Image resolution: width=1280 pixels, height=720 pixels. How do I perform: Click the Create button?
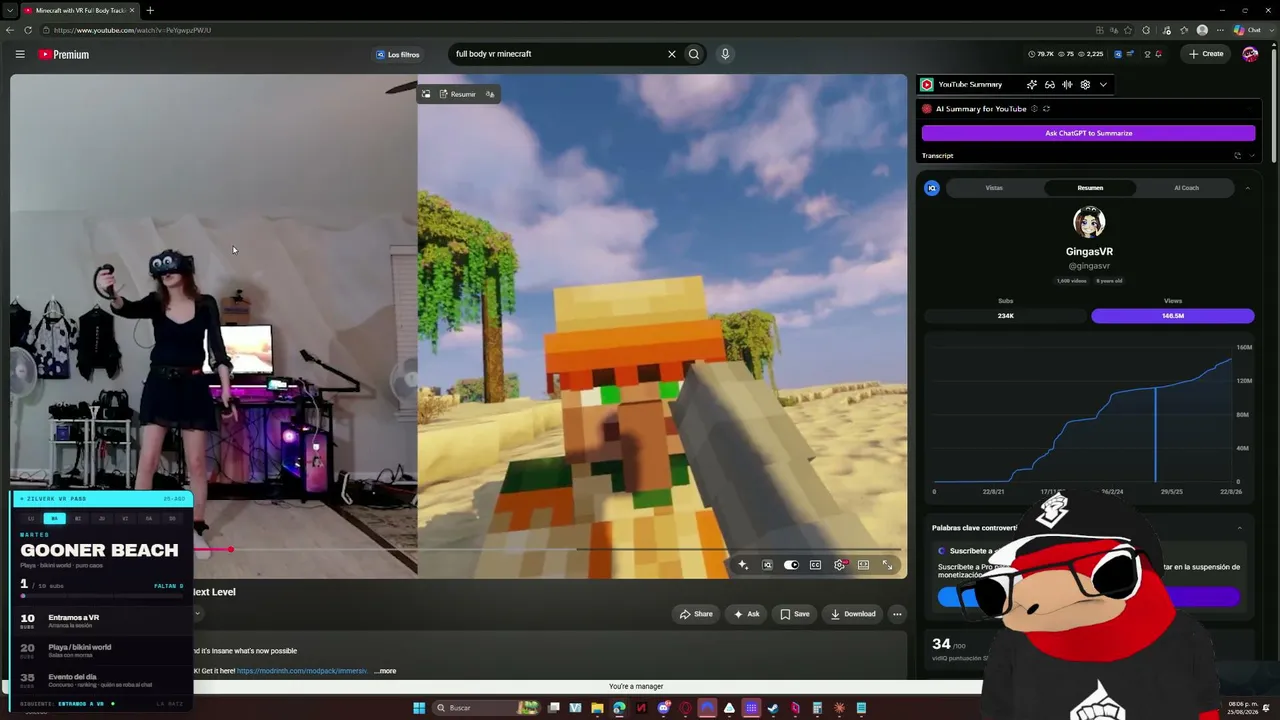[x=1206, y=54]
